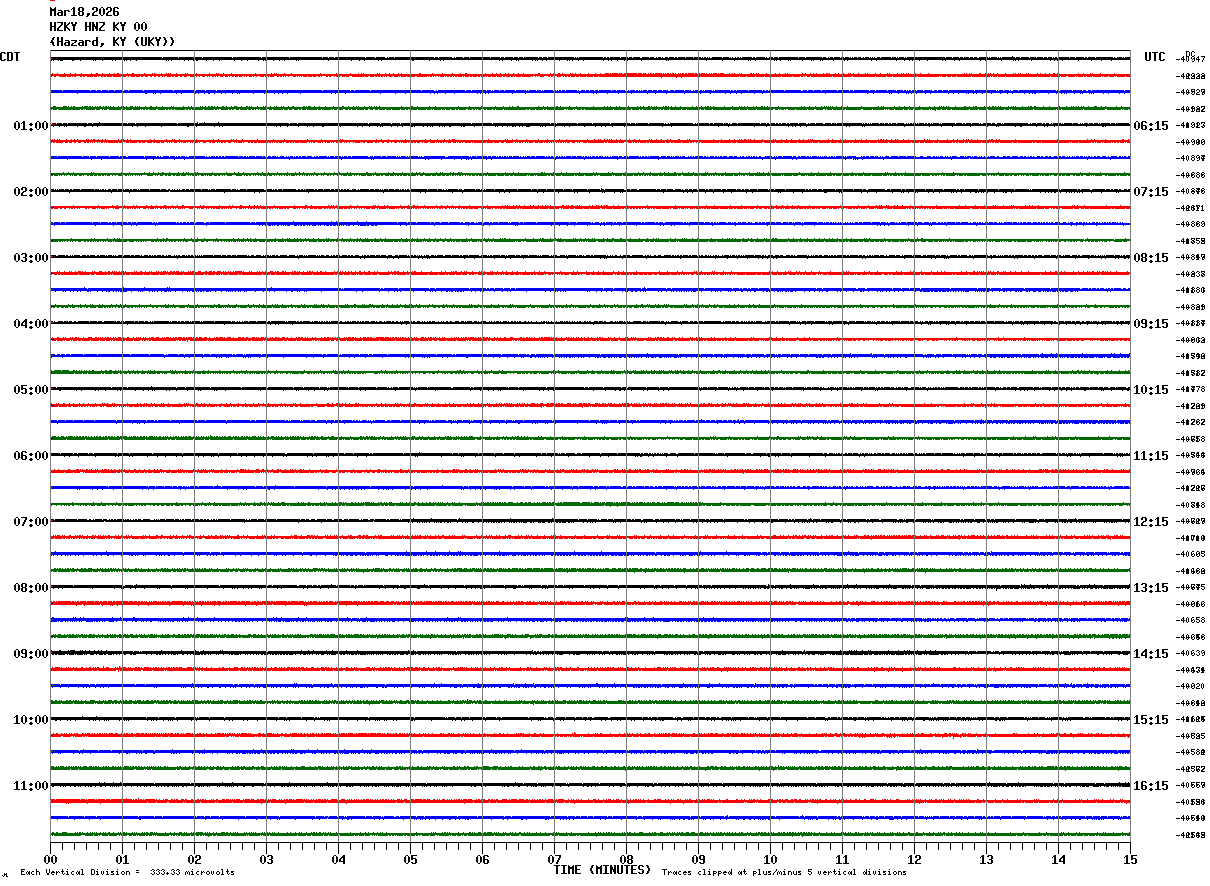Select the 06:00 CDT hour label

[31, 456]
